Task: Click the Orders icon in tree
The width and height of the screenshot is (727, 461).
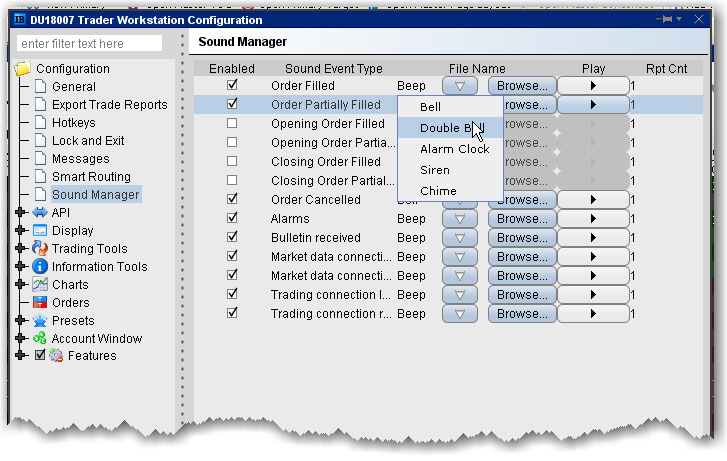Action: click(x=40, y=303)
